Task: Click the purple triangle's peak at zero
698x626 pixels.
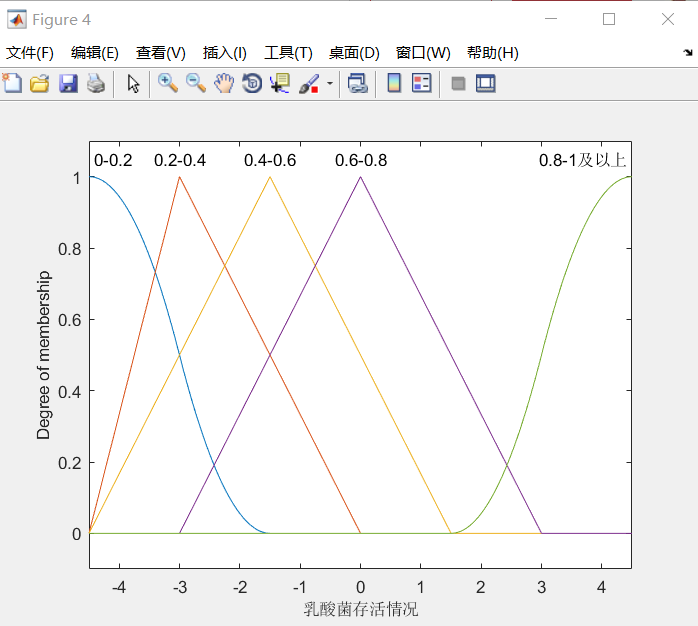Action: tap(361, 177)
